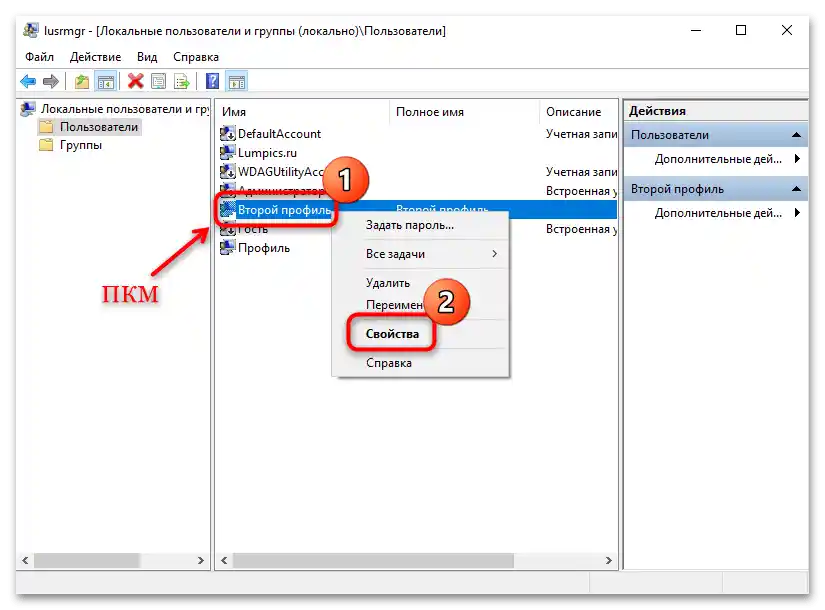Click Встроенная description in Гость row

(x=581, y=229)
